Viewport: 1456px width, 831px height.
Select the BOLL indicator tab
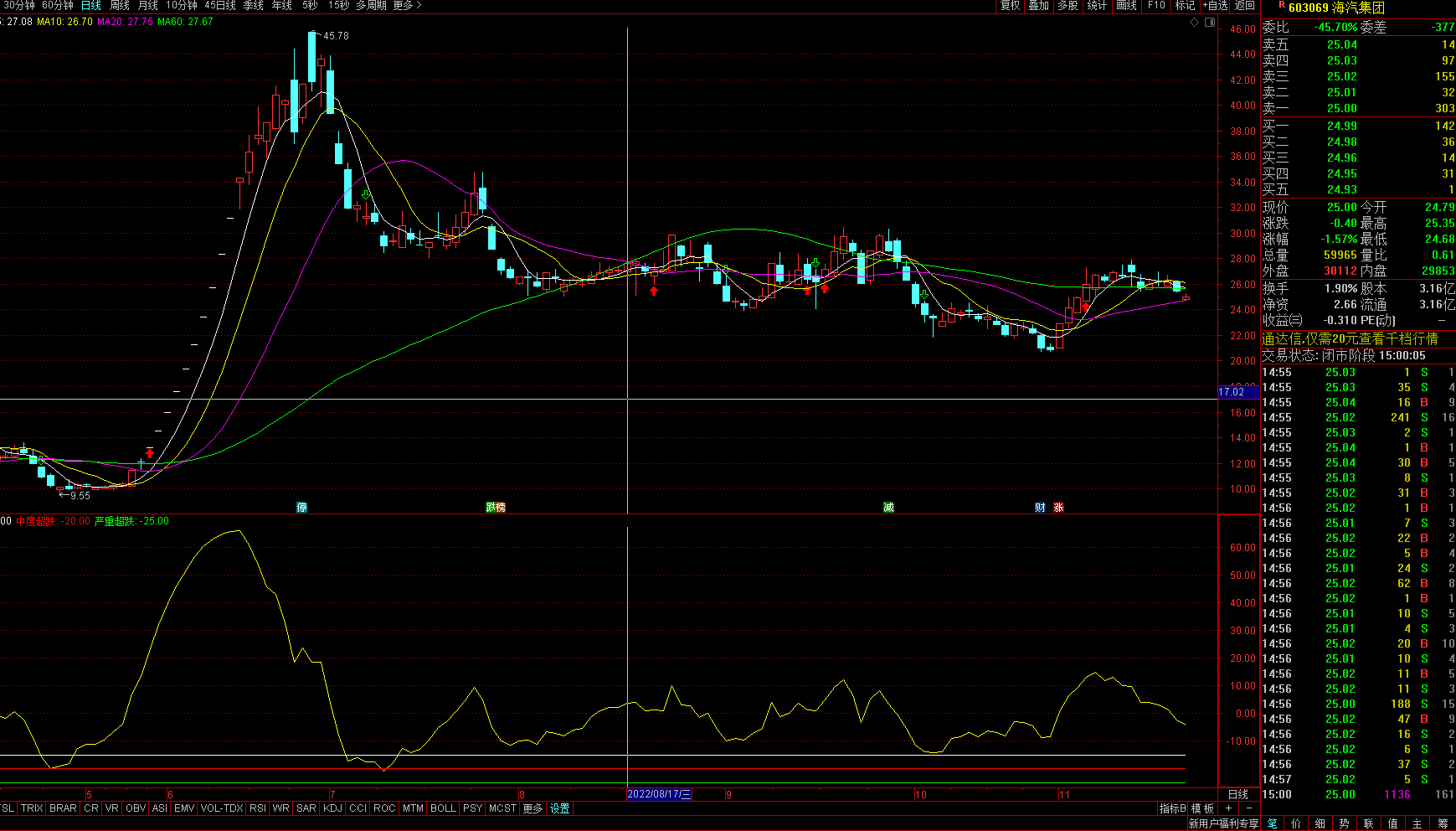pos(443,808)
